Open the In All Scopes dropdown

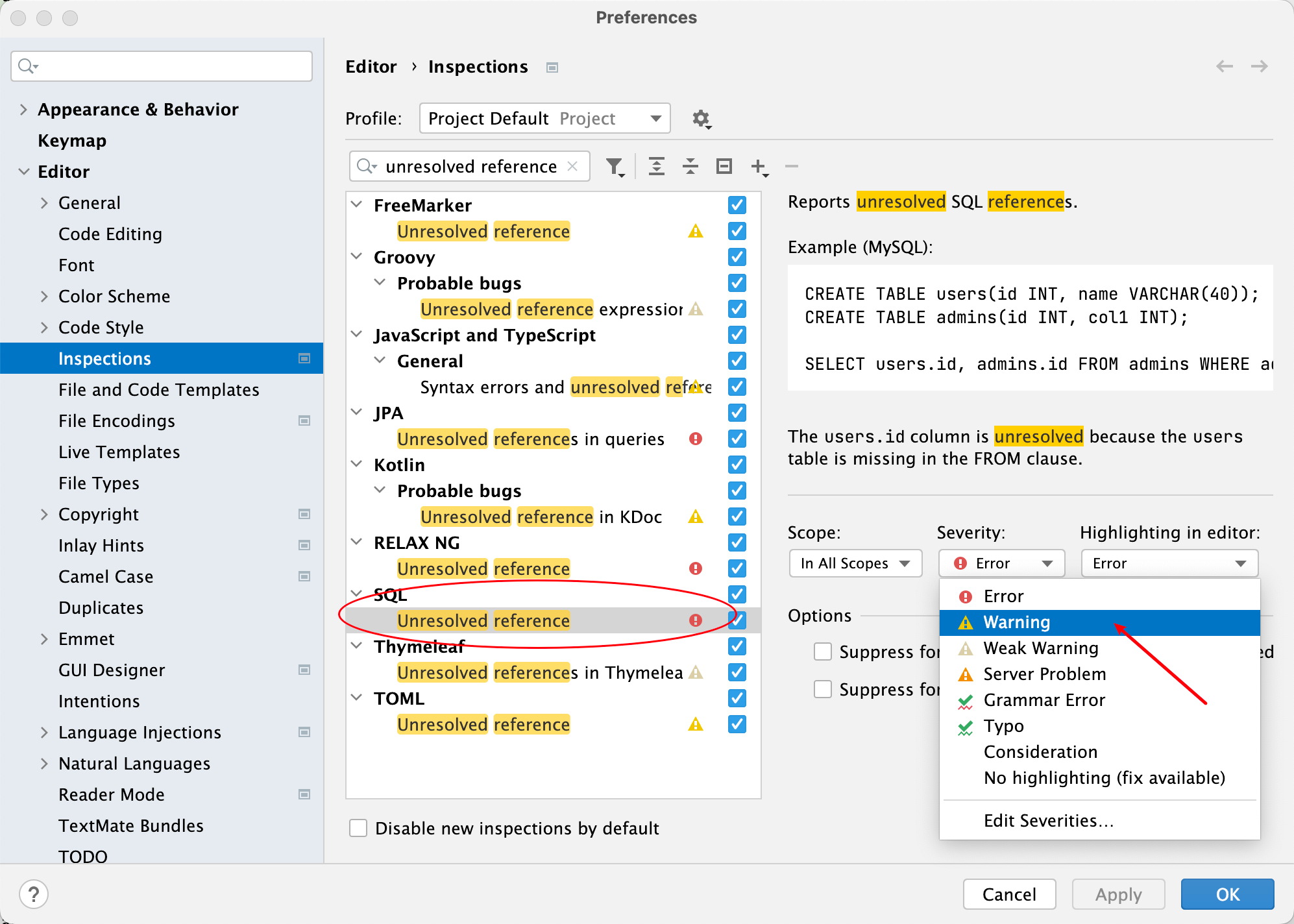pos(855,563)
